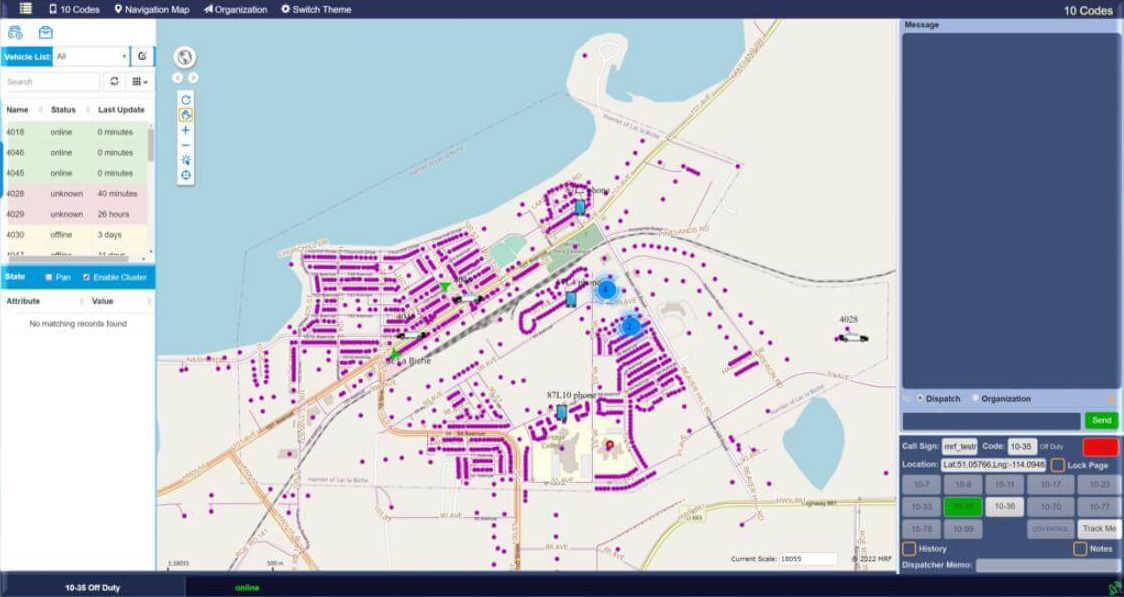Open the Navigation Map menu

151,9
